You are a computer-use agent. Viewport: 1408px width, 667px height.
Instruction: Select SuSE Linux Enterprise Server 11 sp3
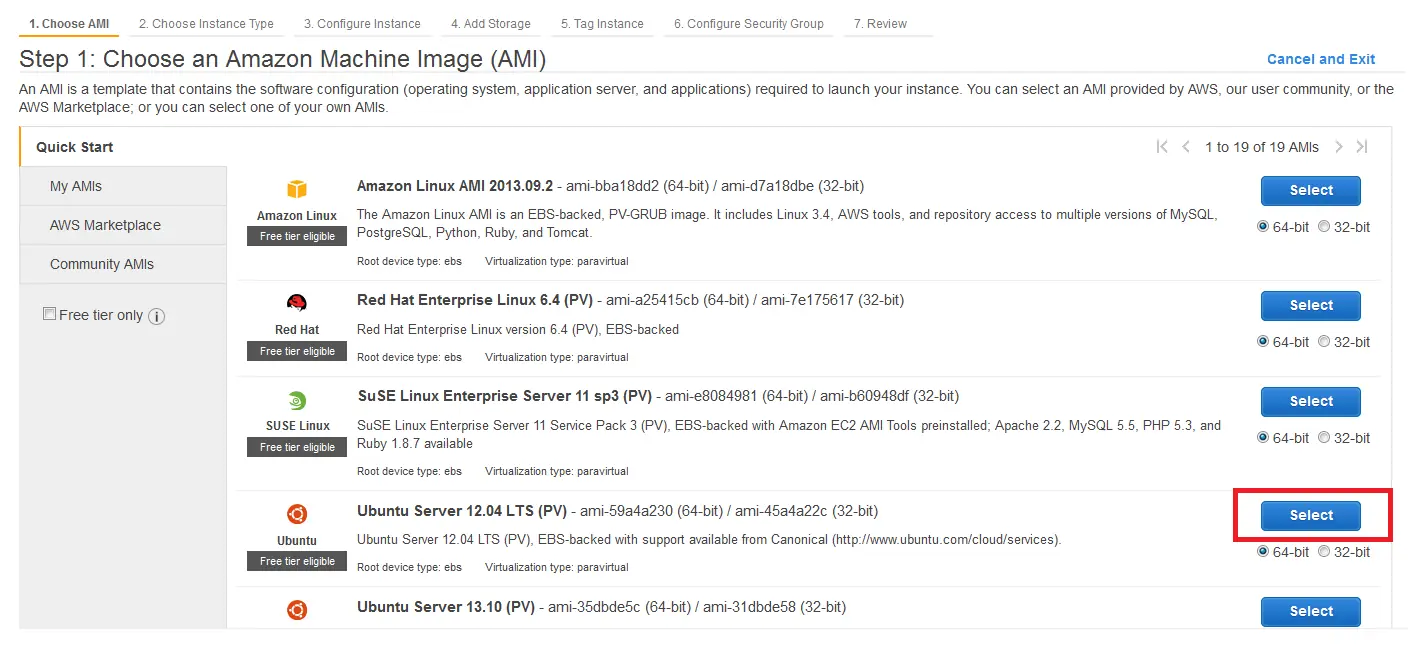1311,401
